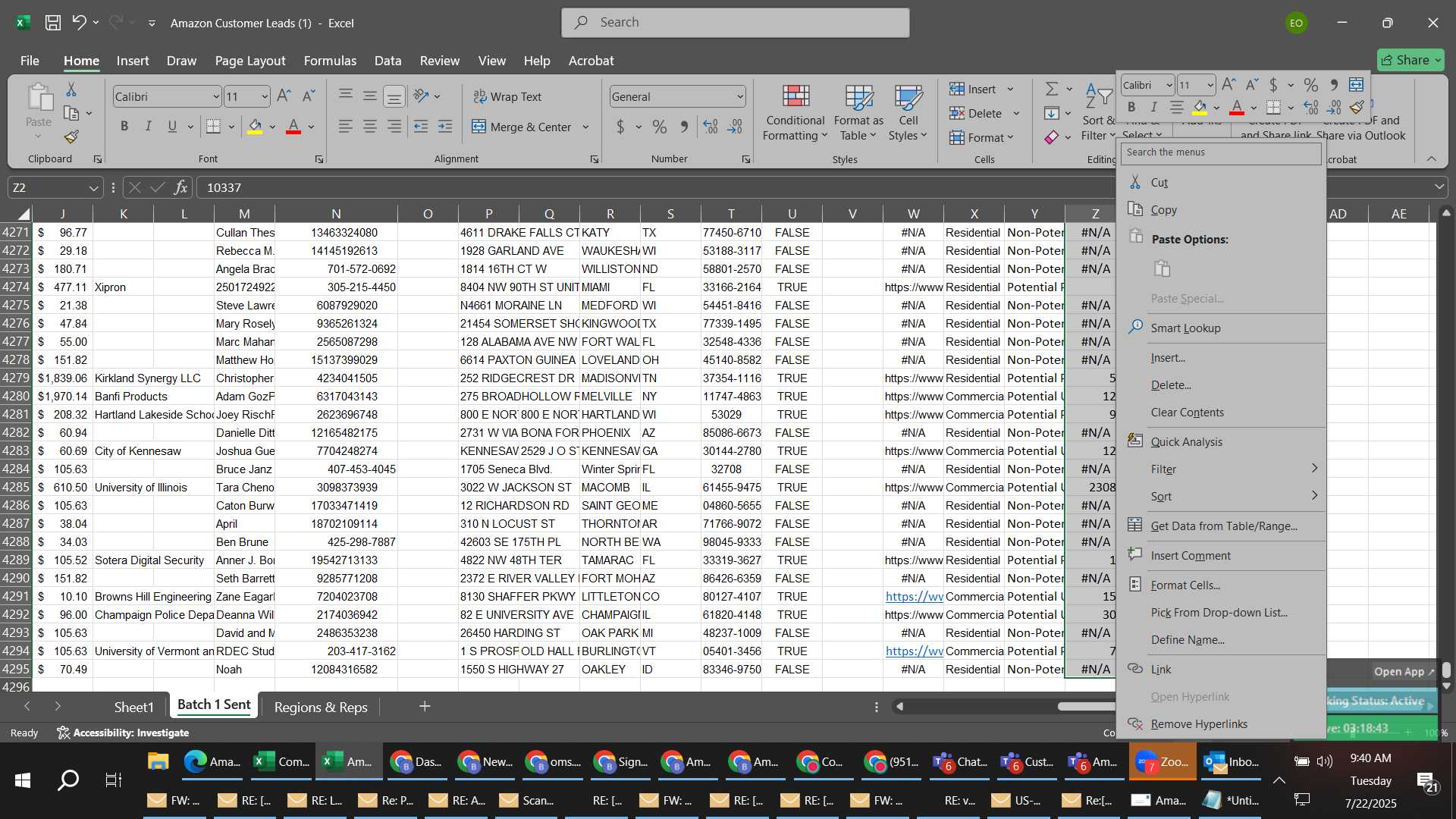1456x819 pixels.
Task: Click the Search the menus field
Action: point(1221,152)
